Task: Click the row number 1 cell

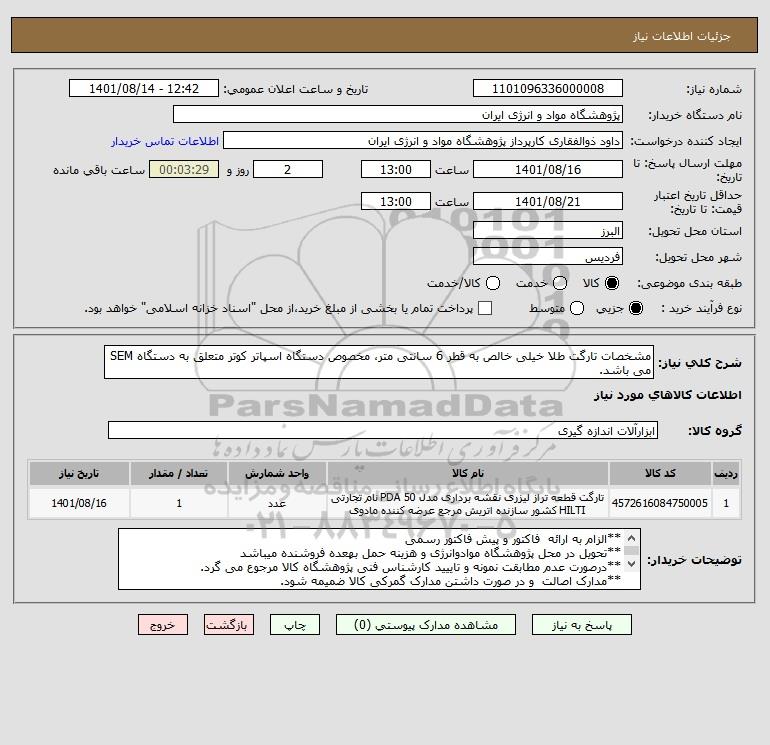Action: pos(726,503)
